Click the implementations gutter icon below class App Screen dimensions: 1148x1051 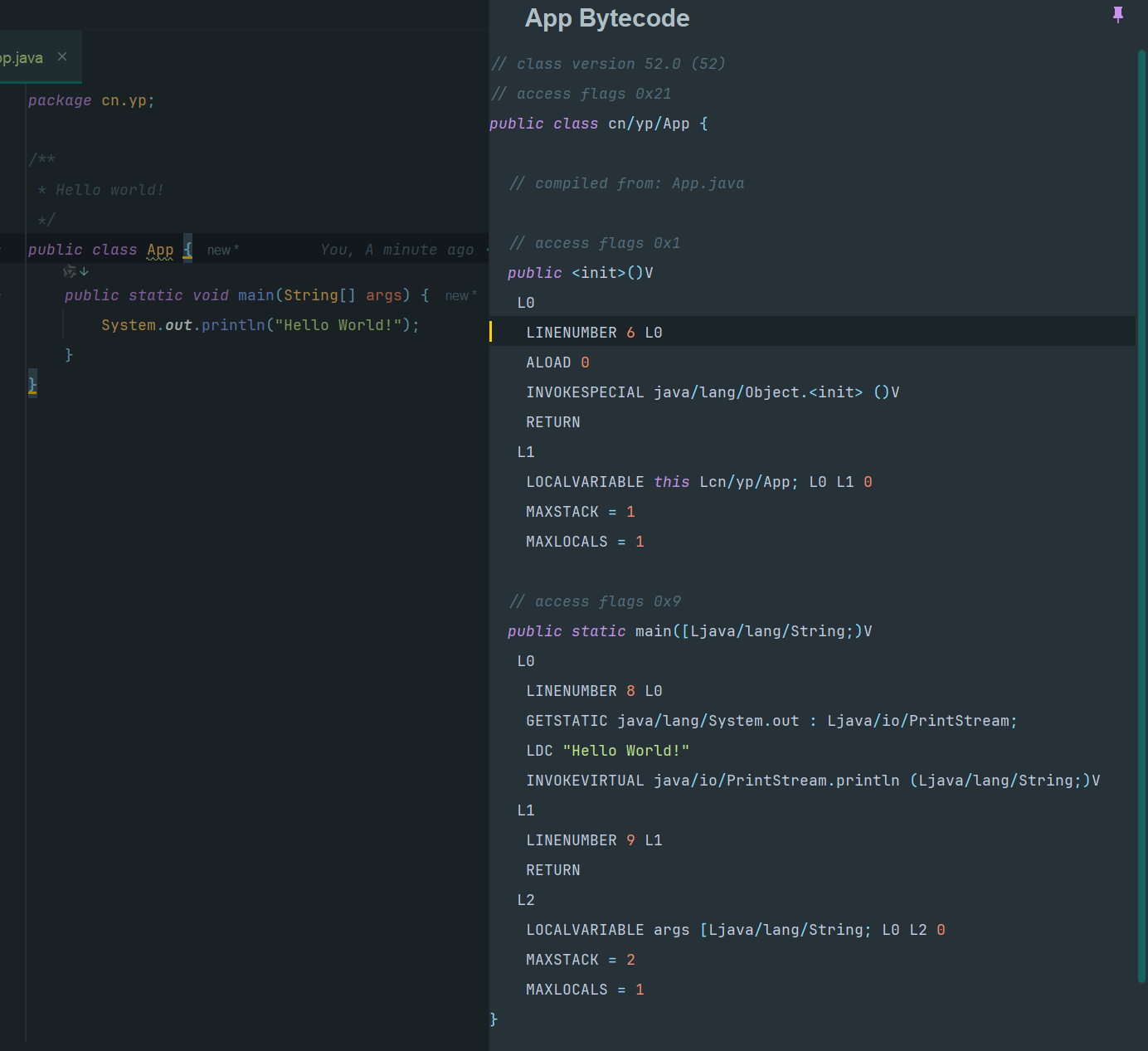75,271
